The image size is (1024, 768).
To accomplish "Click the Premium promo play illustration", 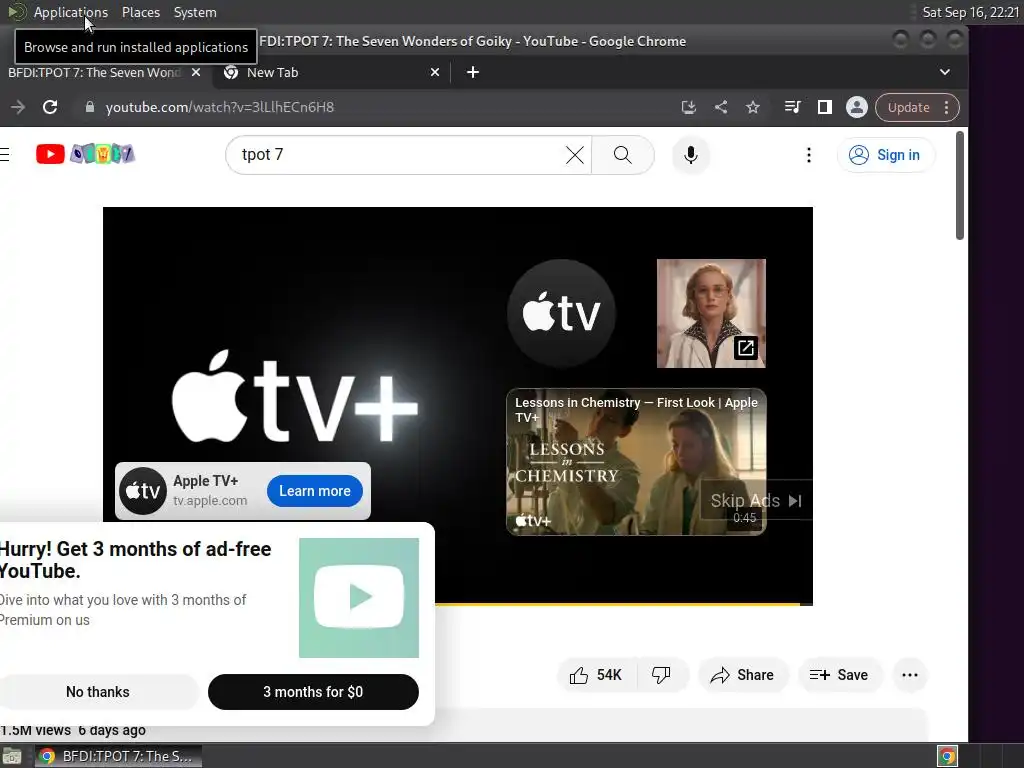I will coord(359,598).
